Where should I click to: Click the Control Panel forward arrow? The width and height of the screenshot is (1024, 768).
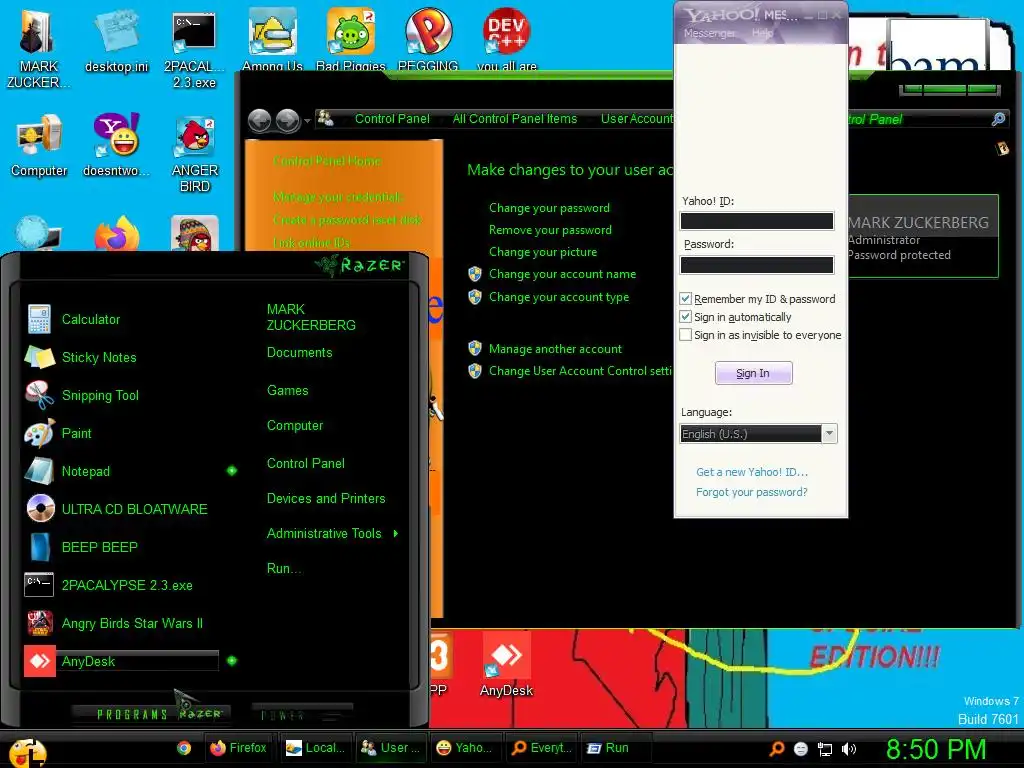point(287,120)
